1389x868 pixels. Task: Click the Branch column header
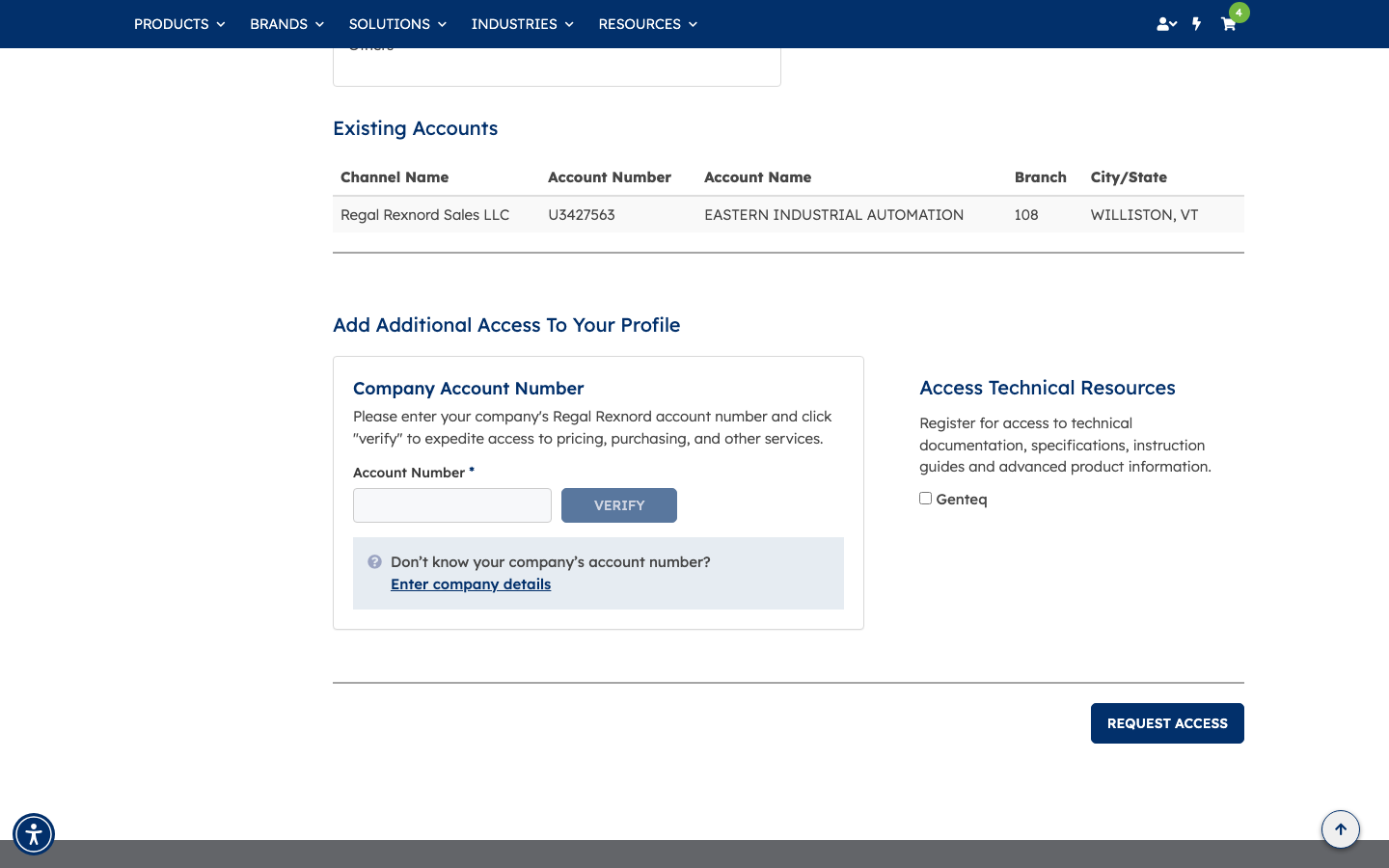pos(1040,177)
